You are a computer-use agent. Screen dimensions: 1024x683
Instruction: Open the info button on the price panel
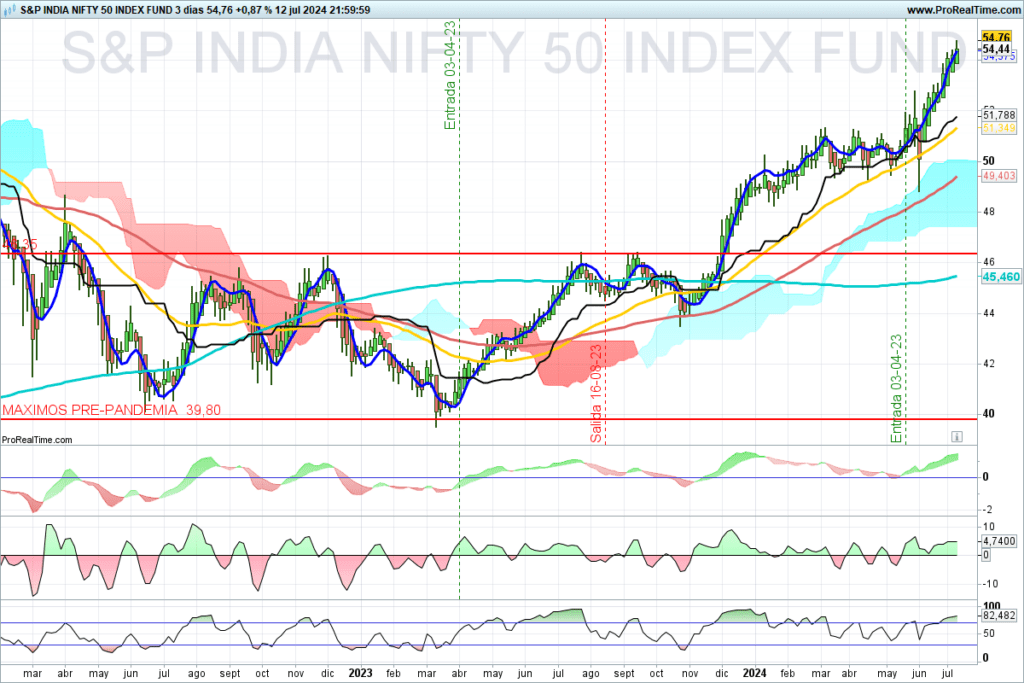[x=956, y=437]
